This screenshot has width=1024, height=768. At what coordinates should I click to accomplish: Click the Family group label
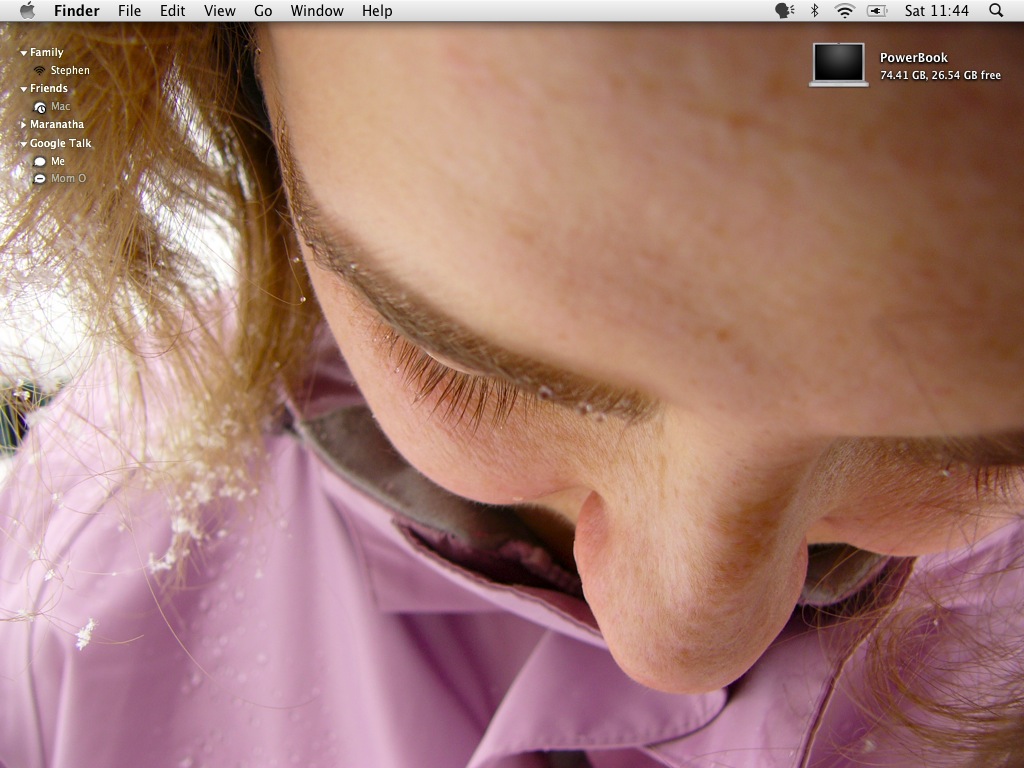(x=46, y=52)
